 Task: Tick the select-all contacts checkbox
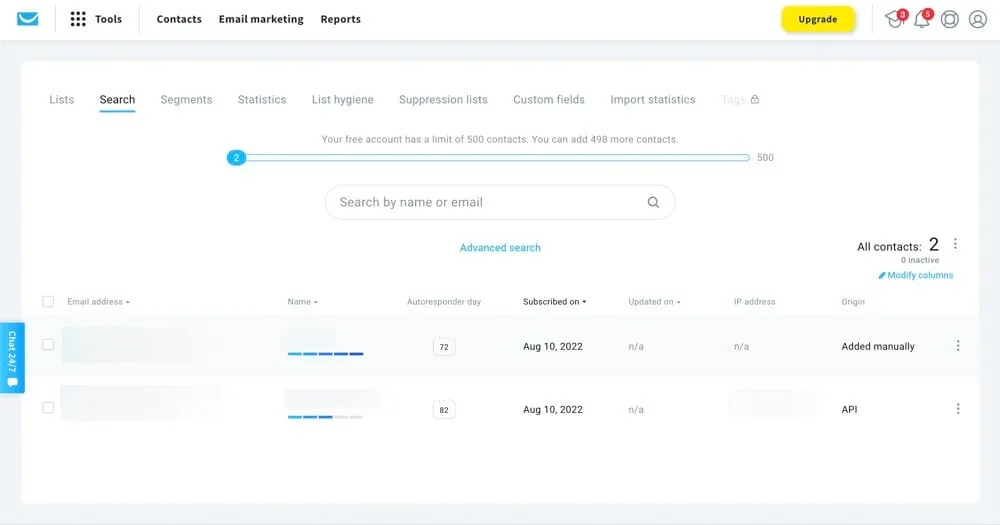(x=48, y=301)
